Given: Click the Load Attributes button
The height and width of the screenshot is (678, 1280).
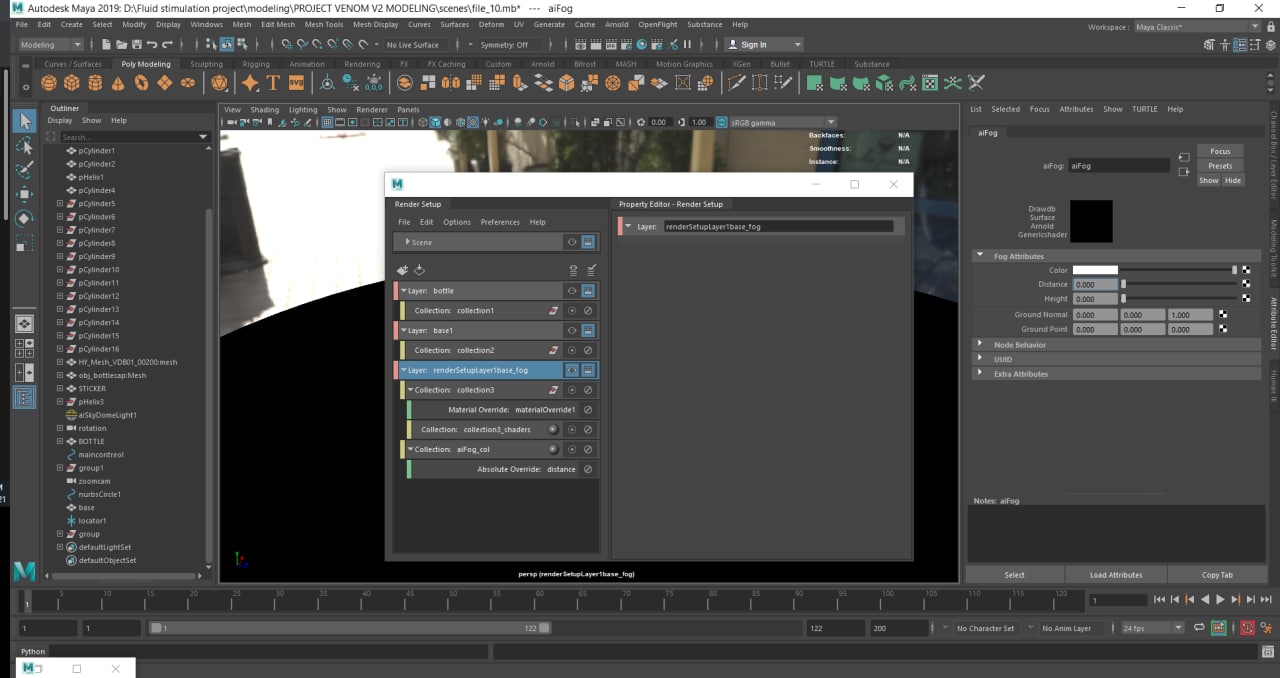Looking at the screenshot, I should point(1116,575).
